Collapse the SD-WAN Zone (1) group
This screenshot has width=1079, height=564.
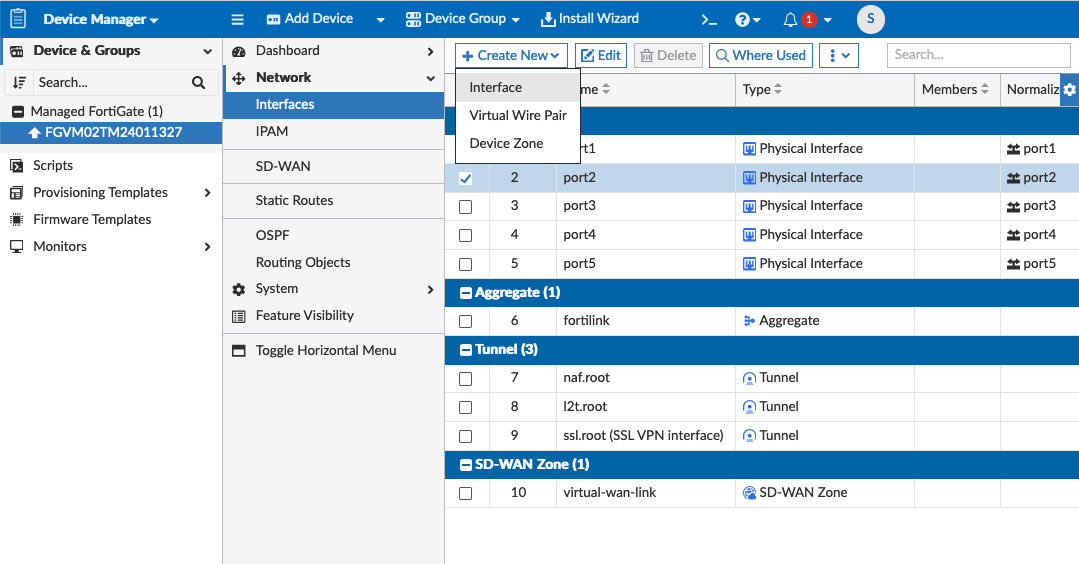[466, 465]
